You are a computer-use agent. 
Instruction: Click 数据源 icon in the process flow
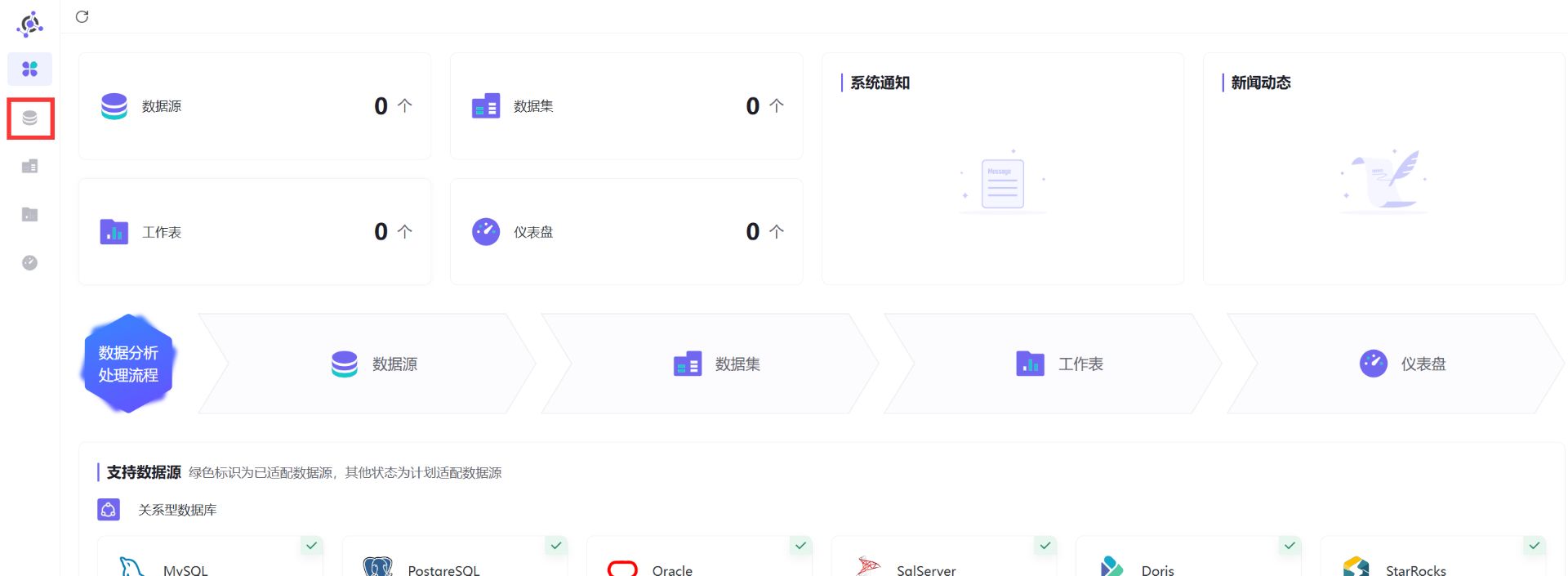click(345, 364)
